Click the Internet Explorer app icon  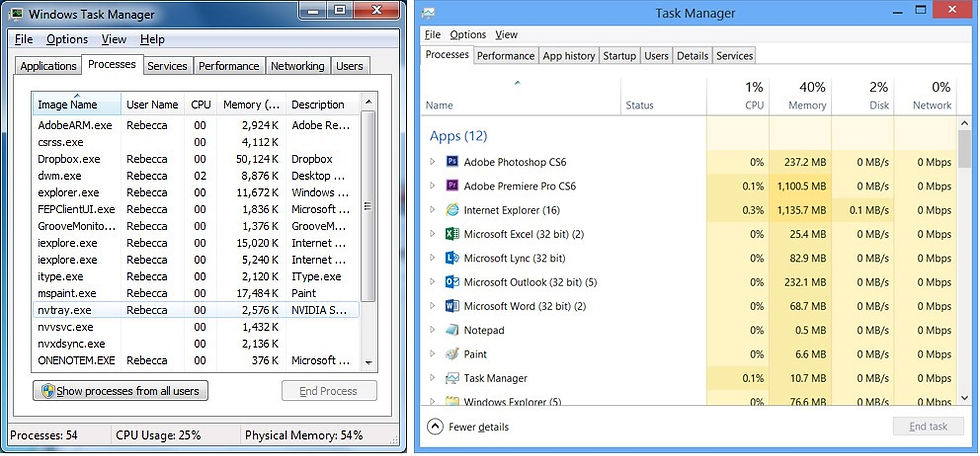click(x=453, y=211)
